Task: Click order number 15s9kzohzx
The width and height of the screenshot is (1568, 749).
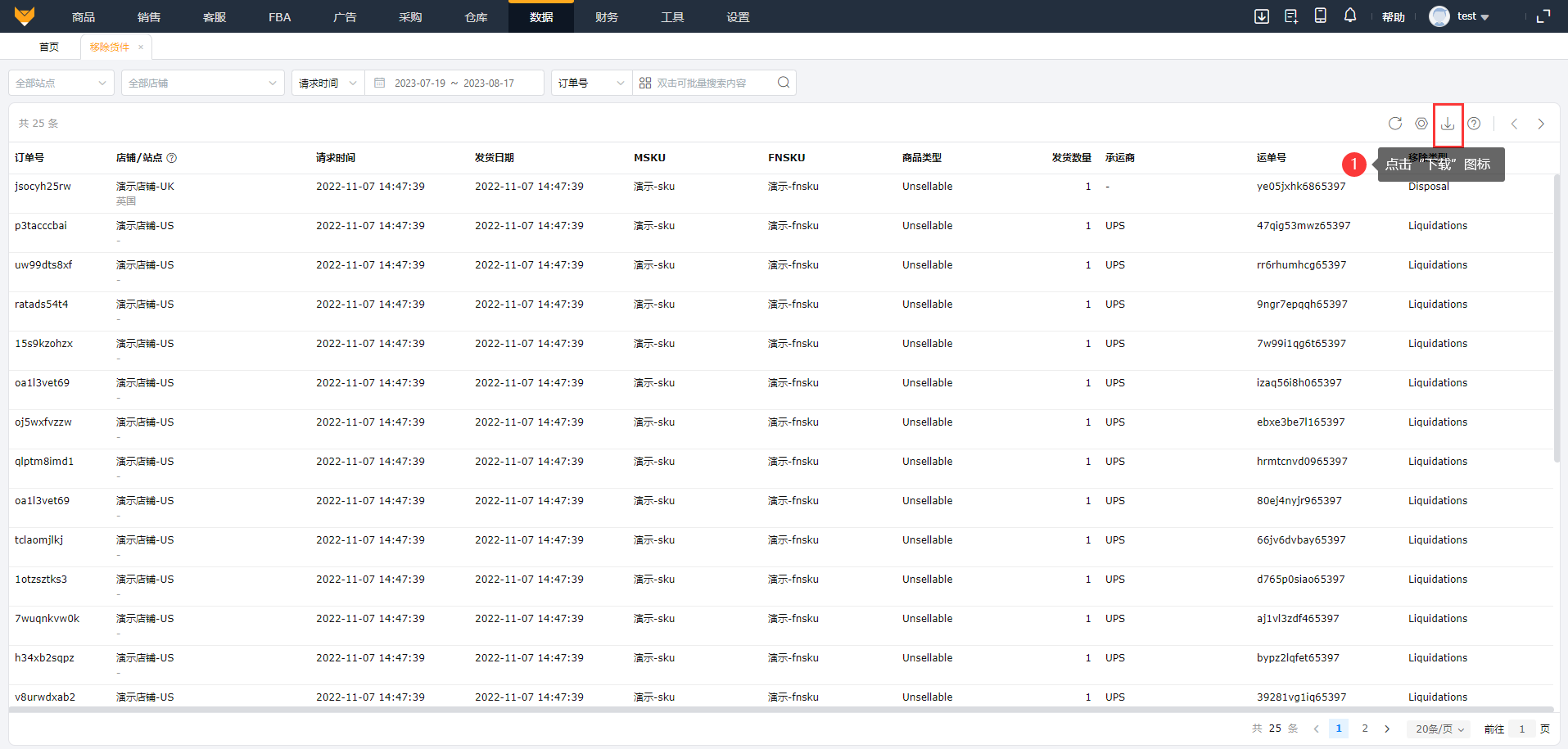Action: (43, 344)
